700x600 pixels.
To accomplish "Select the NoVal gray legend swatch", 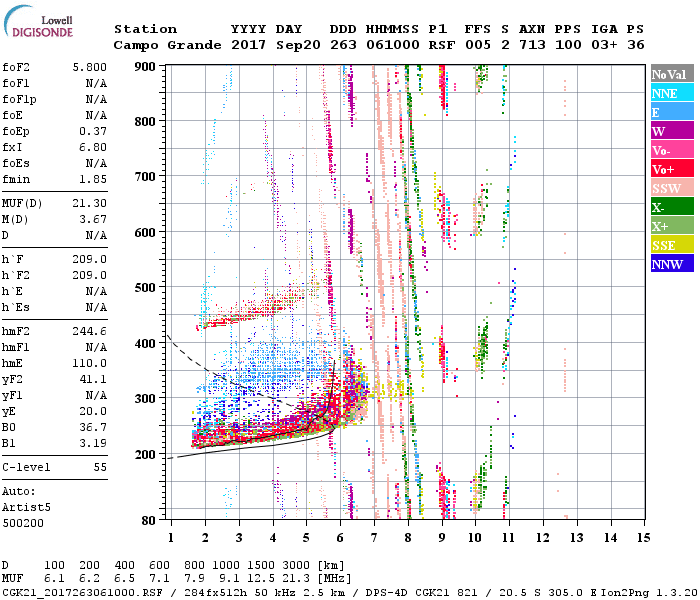I will [x=670, y=74].
